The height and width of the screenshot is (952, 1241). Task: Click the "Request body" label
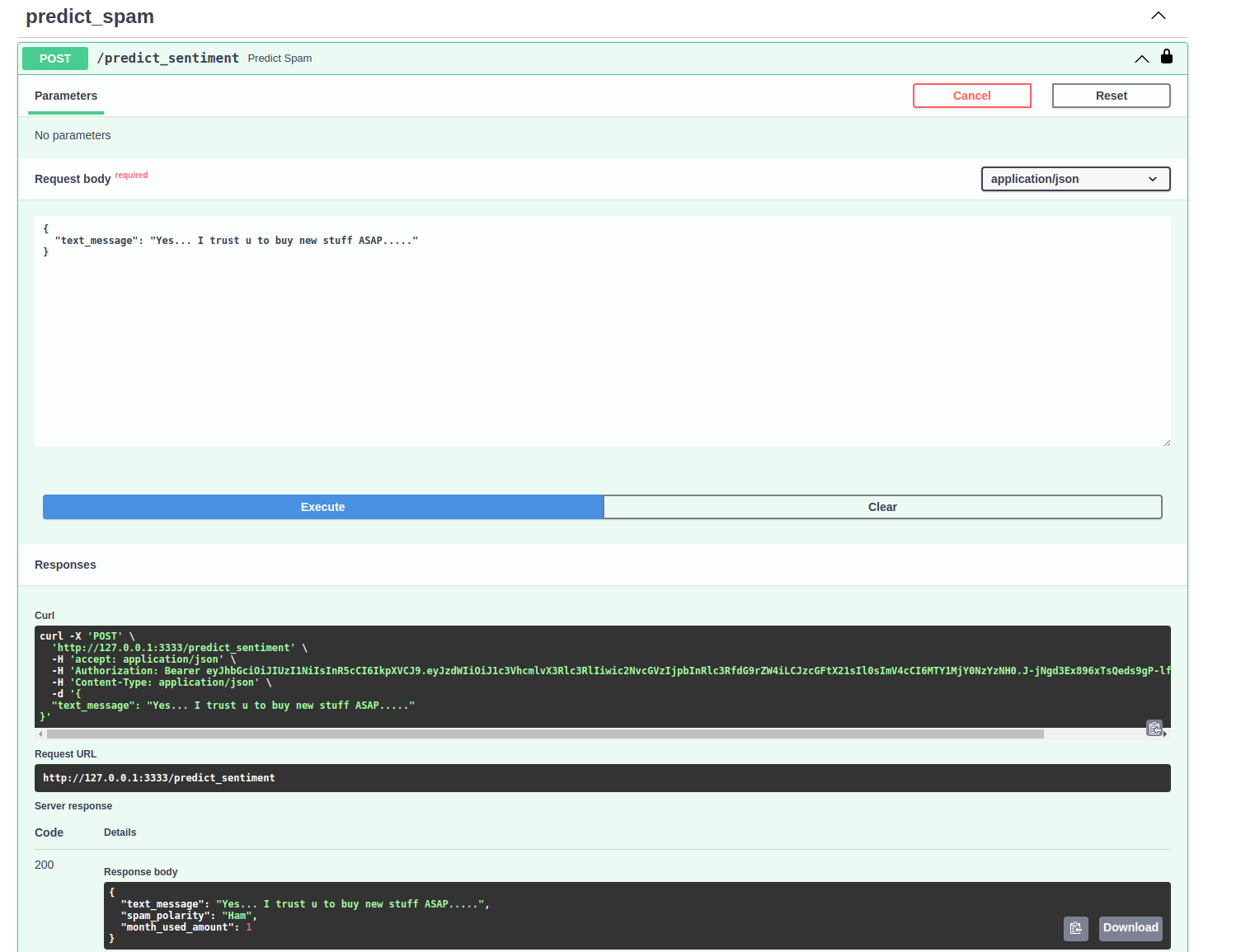coord(73,179)
